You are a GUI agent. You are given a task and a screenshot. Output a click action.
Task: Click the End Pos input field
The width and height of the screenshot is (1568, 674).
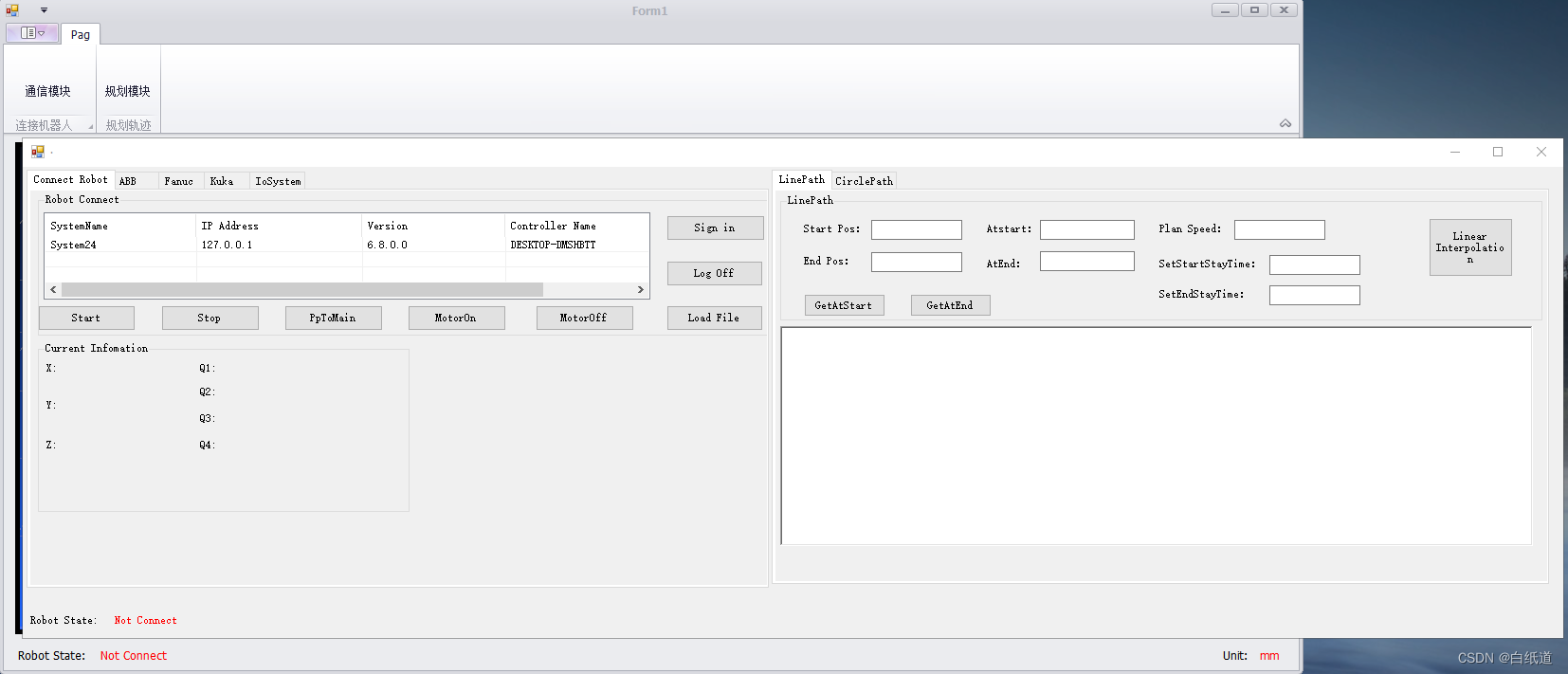[x=917, y=262]
